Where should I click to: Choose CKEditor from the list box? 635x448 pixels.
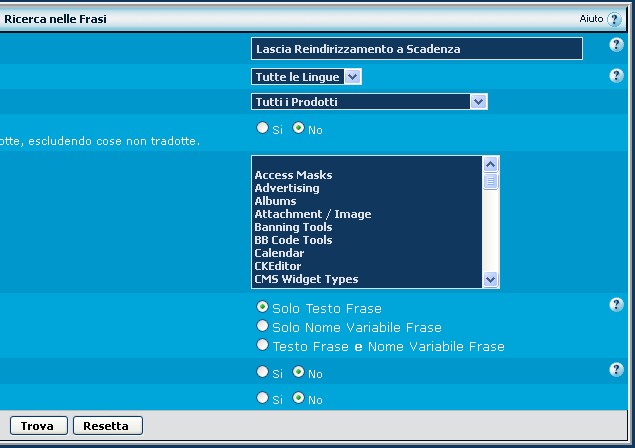pyautogui.click(x=278, y=266)
